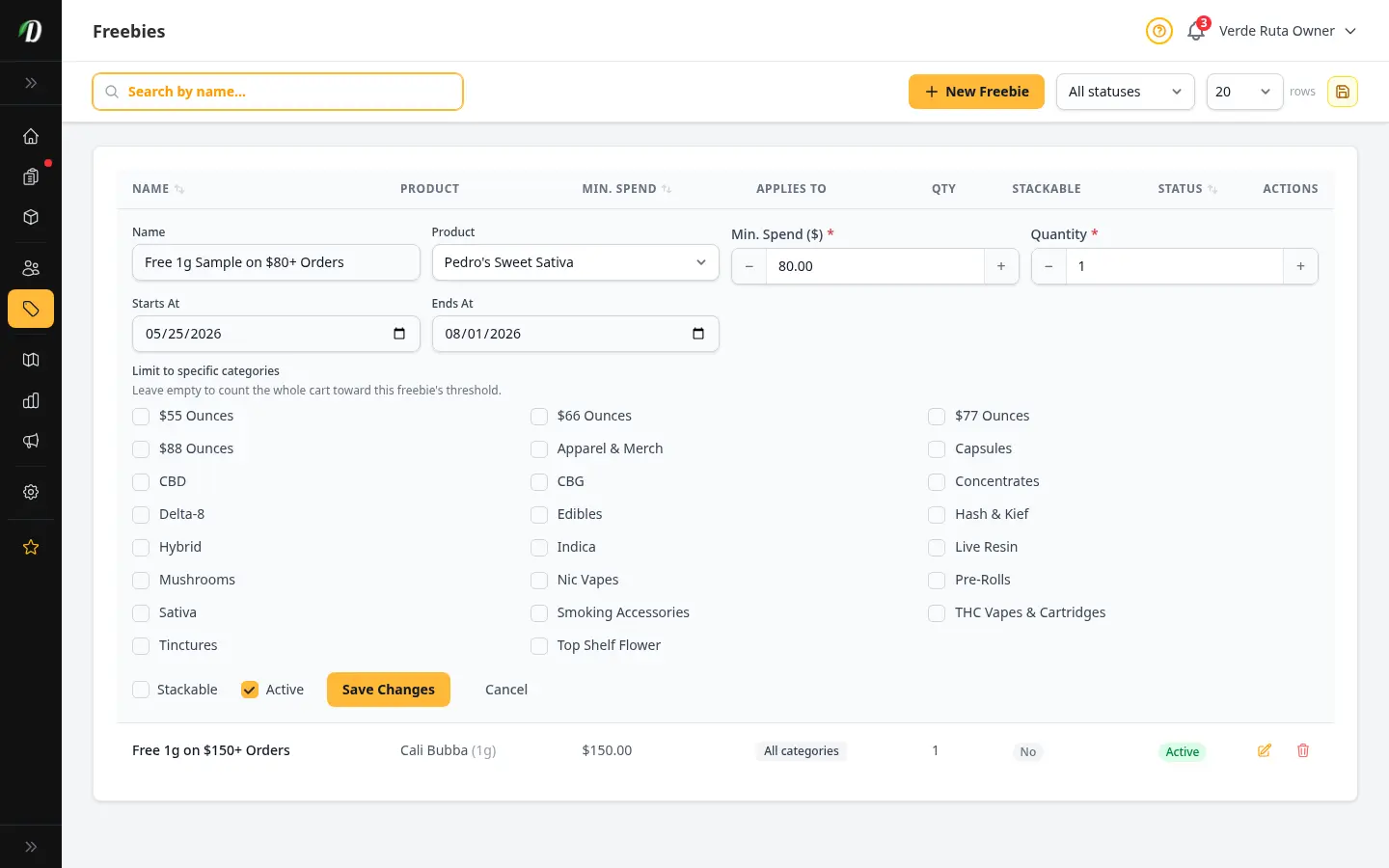The width and height of the screenshot is (1389, 868).
Task: Enable the Stackable checkbox
Action: [141, 690]
